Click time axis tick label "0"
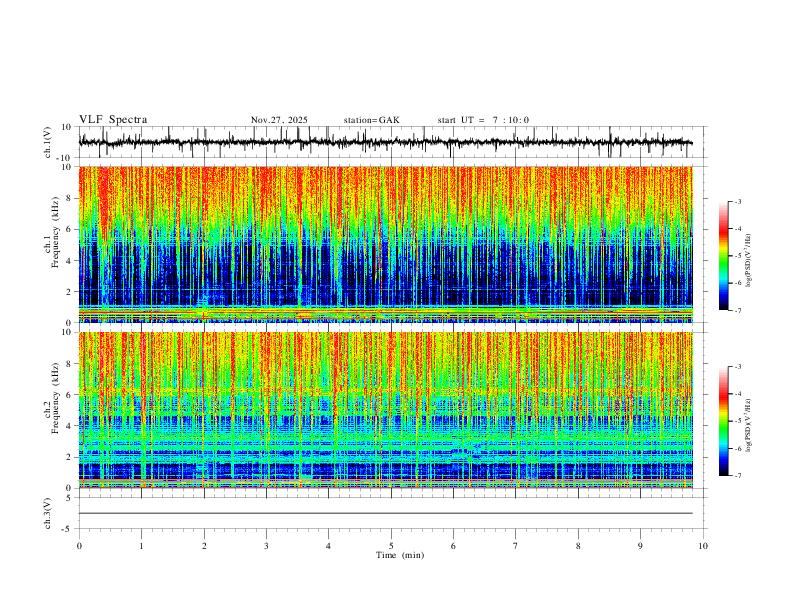Viewport: 792px width, 612px height. pyautogui.click(x=79, y=546)
